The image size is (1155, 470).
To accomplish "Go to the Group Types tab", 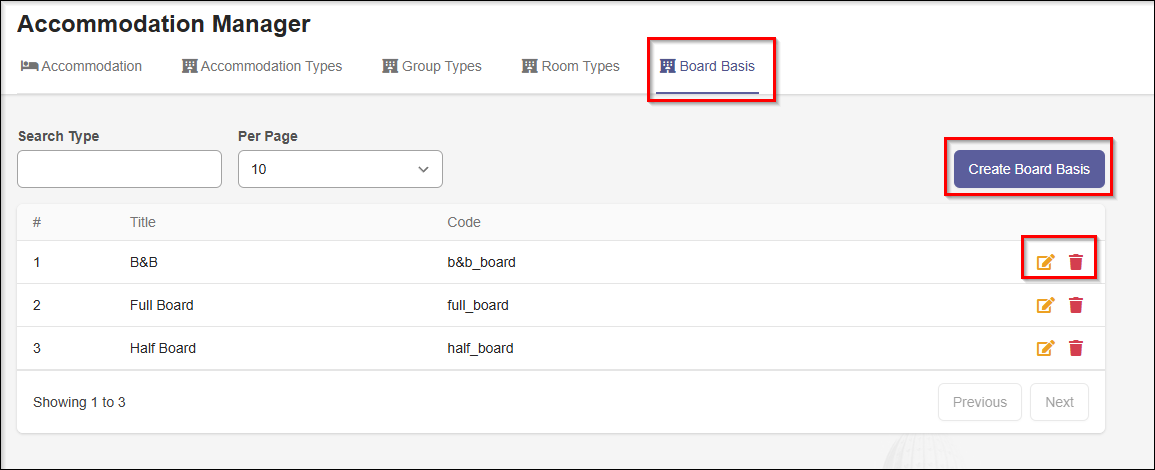I will (x=441, y=66).
